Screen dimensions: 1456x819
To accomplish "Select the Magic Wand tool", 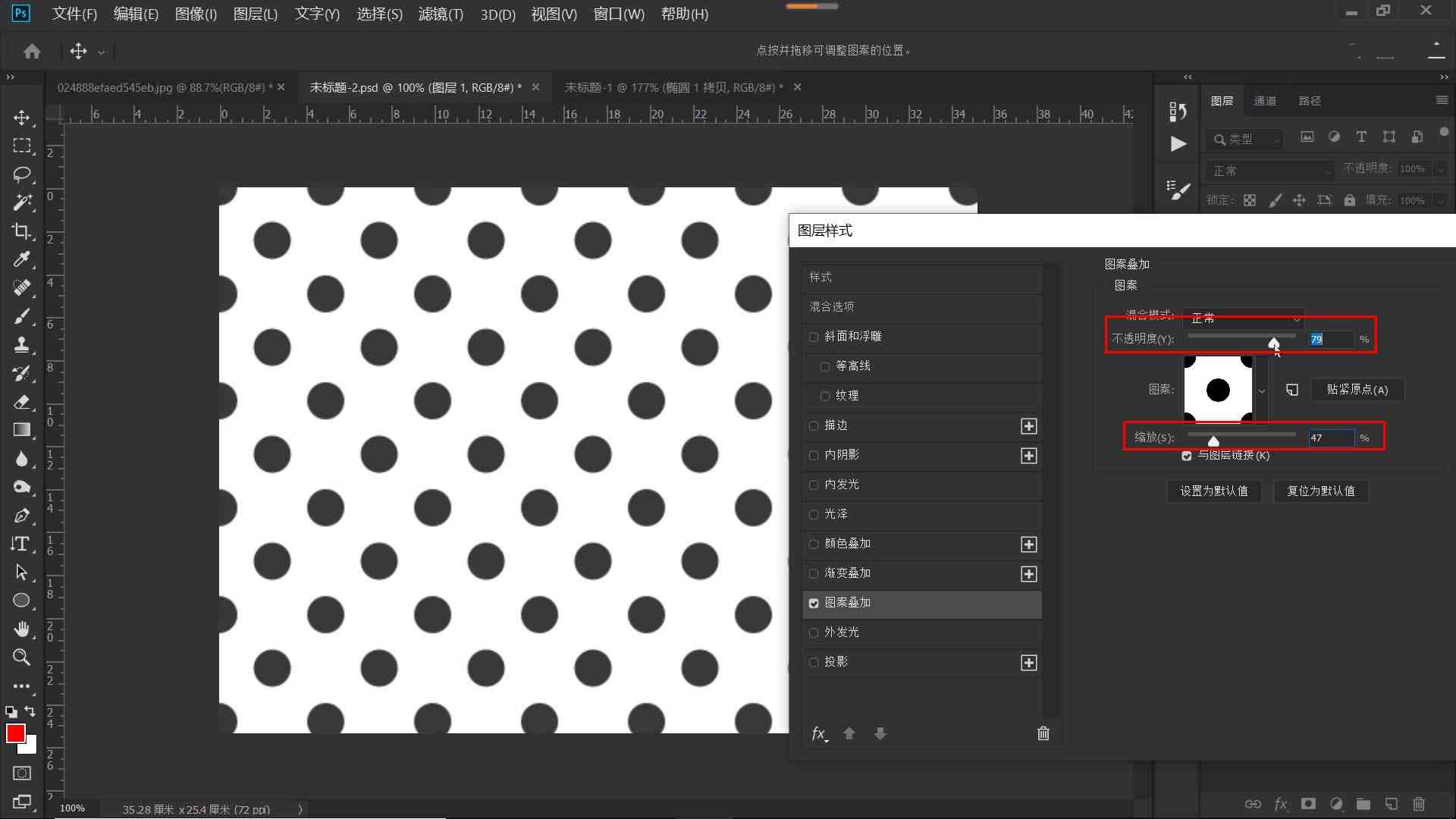I will [x=21, y=202].
